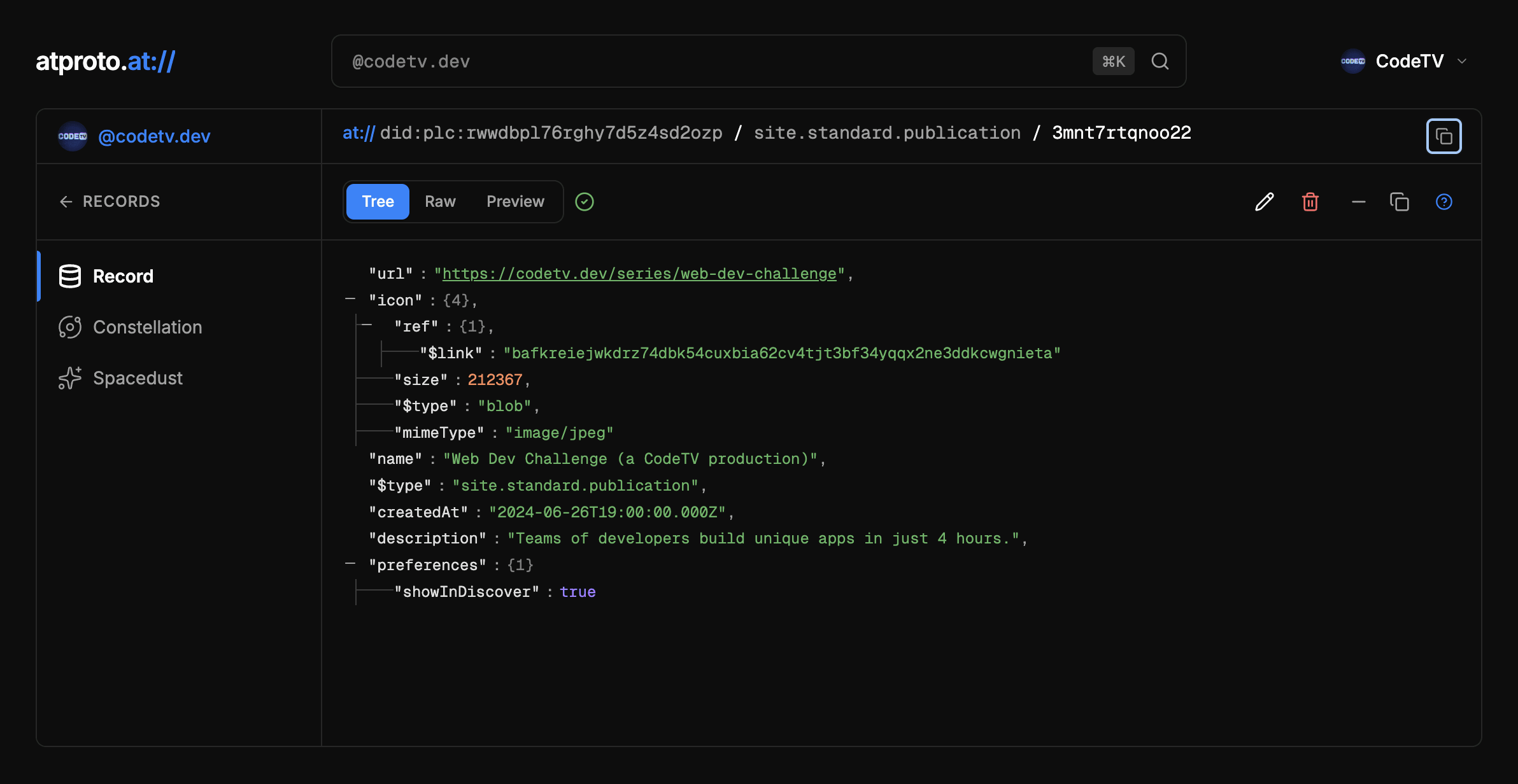Viewport: 1518px width, 784px height.
Task: Open the site.standard.publication collection
Action: (887, 133)
